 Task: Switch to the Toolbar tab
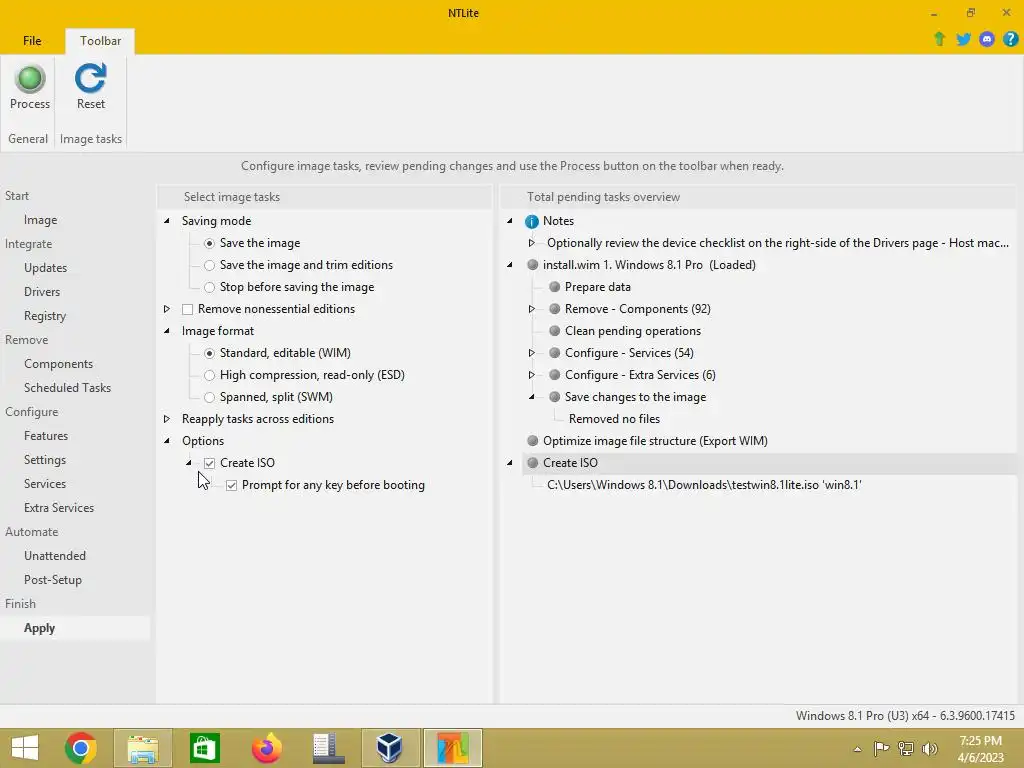pos(100,40)
